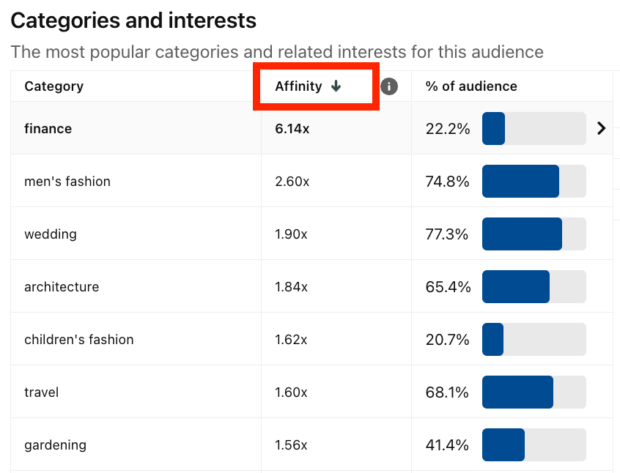Screen dimensions: 620x473
Task: Click the % of audience column header
Action: pyautogui.click(x=471, y=86)
